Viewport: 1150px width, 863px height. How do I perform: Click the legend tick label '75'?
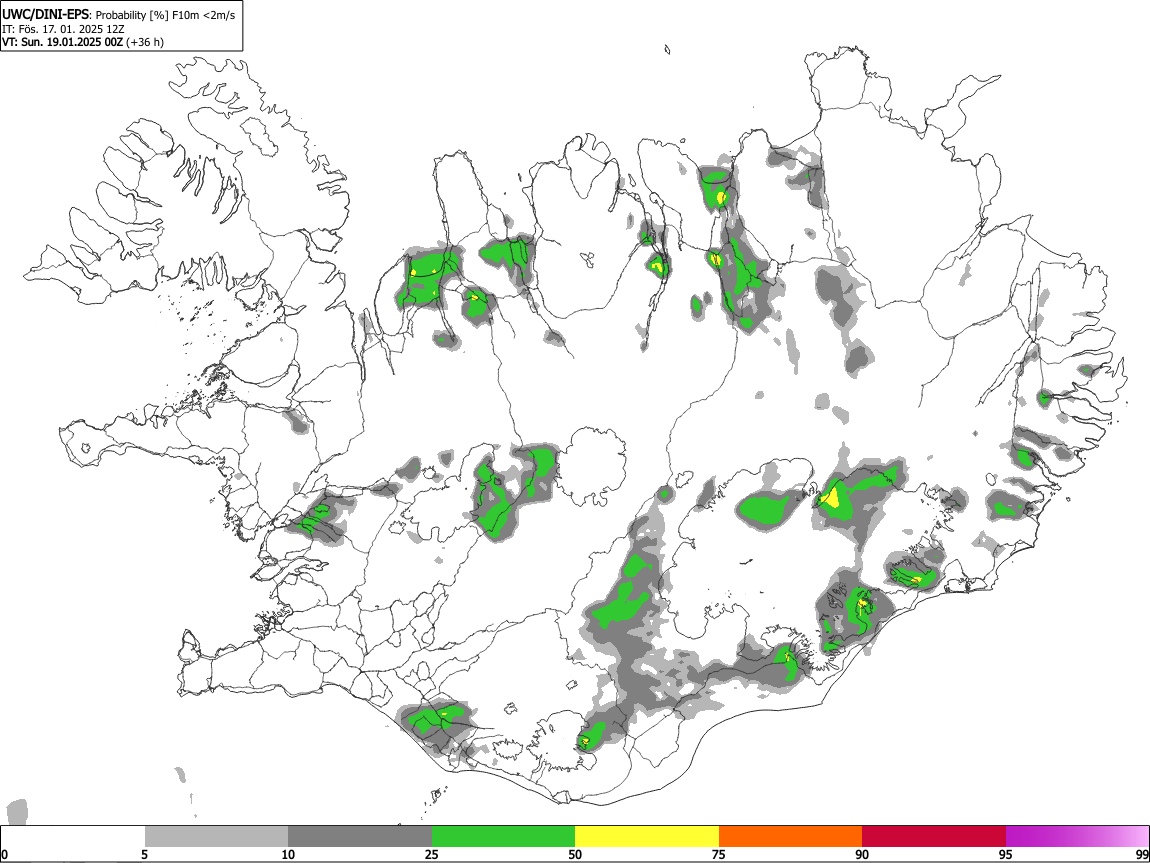(719, 855)
